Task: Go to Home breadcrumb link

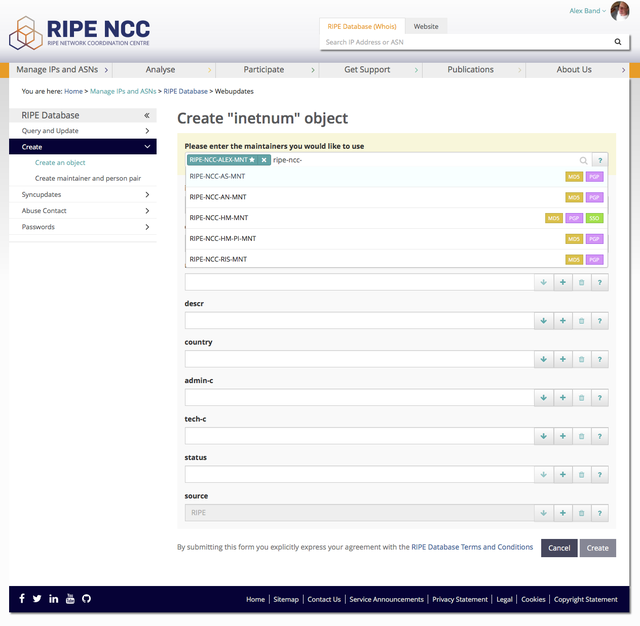Action: point(73,91)
